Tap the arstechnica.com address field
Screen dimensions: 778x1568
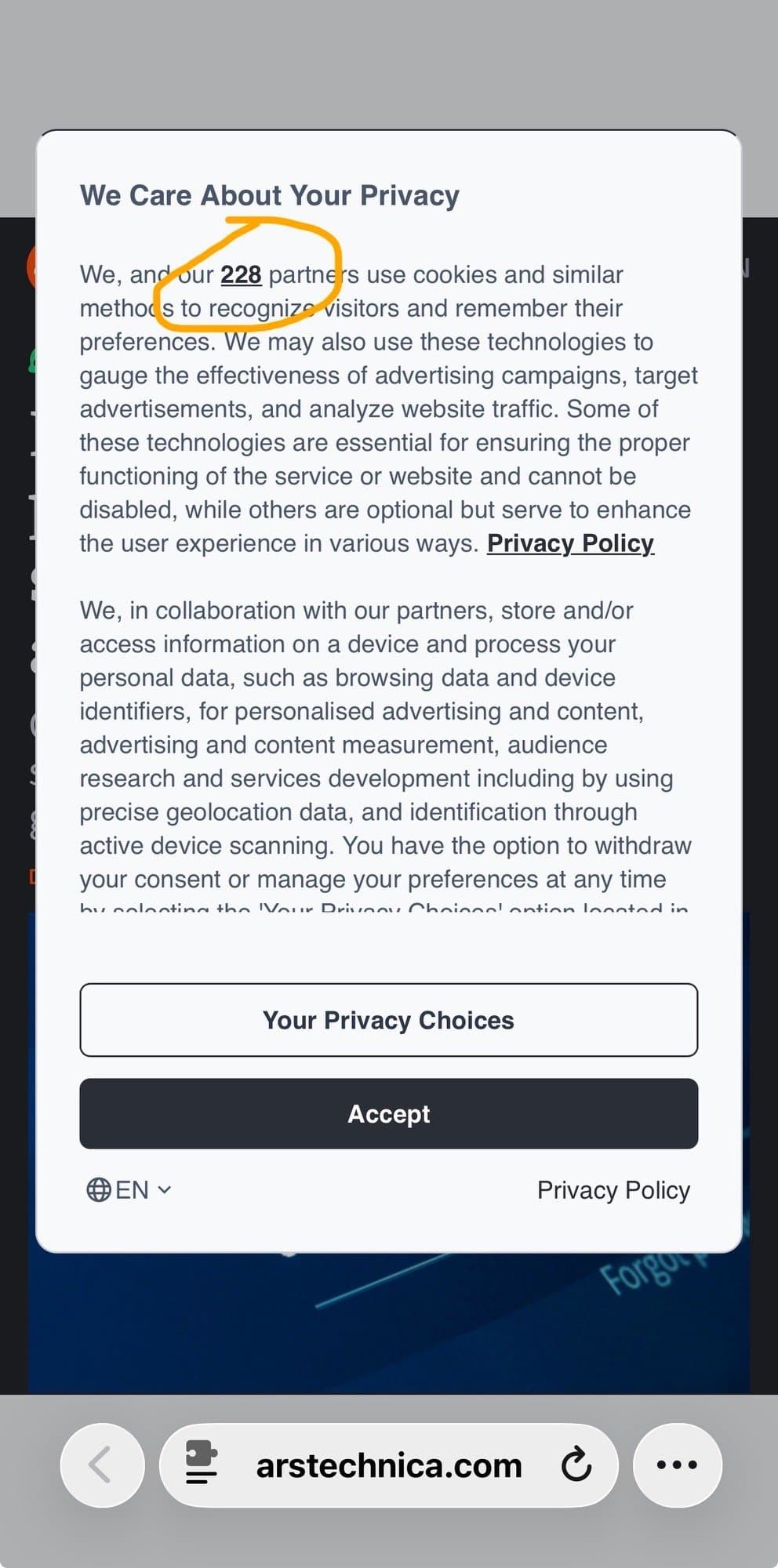click(388, 1465)
